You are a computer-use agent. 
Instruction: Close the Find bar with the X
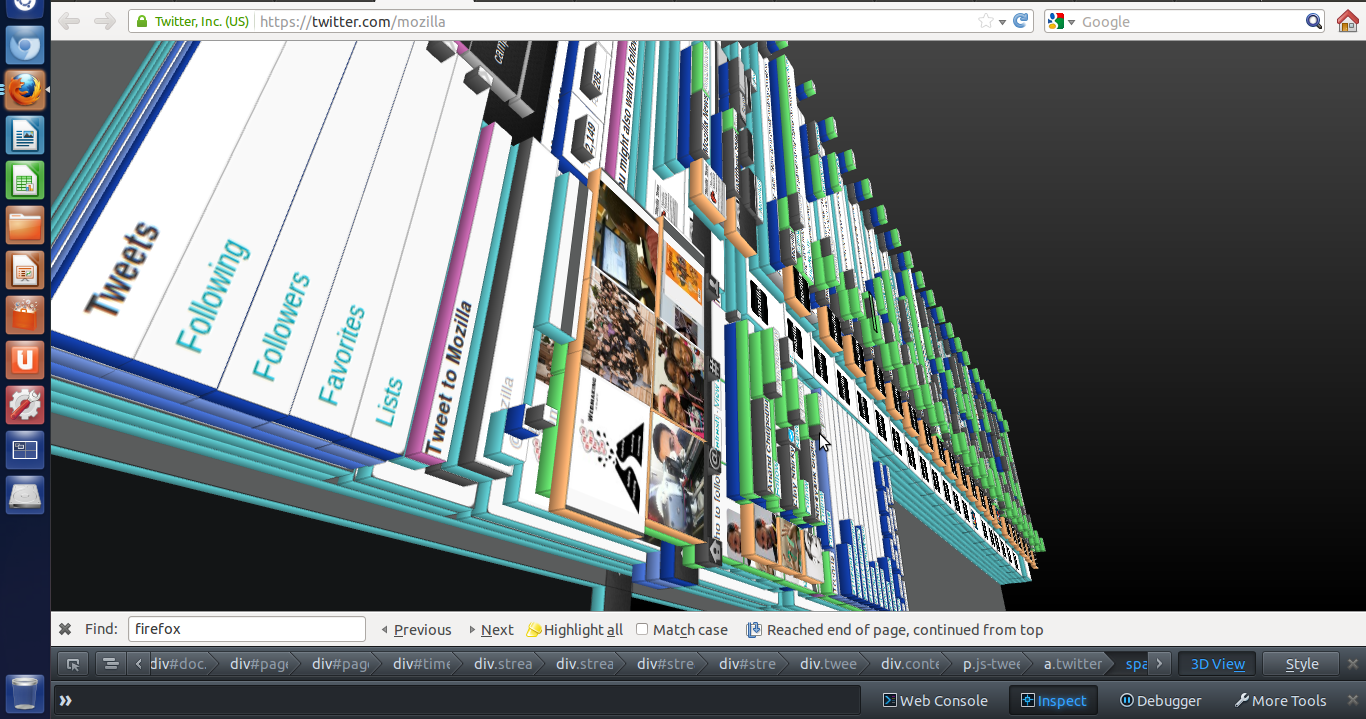pyautogui.click(x=65, y=629)
